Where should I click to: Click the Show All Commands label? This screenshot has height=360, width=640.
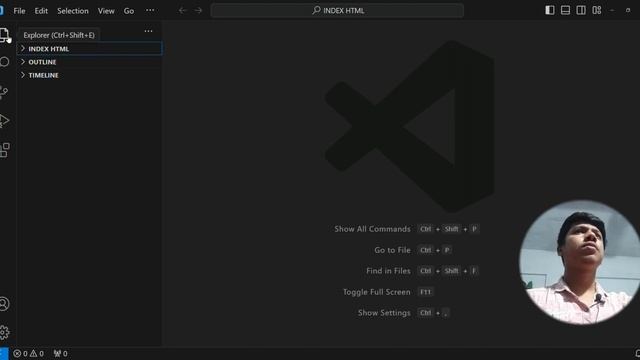pos(372,229)
